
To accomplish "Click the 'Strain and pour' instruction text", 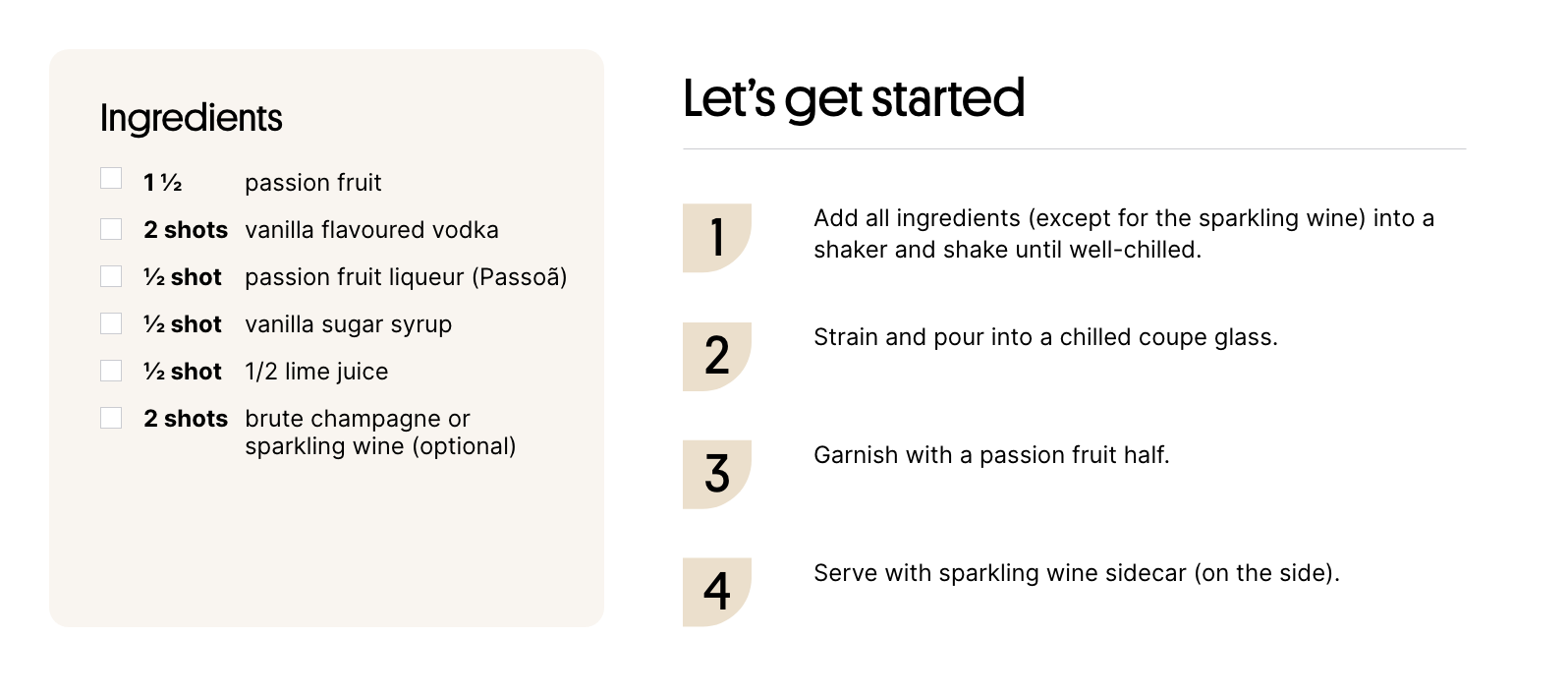I will click(1045, 337).
